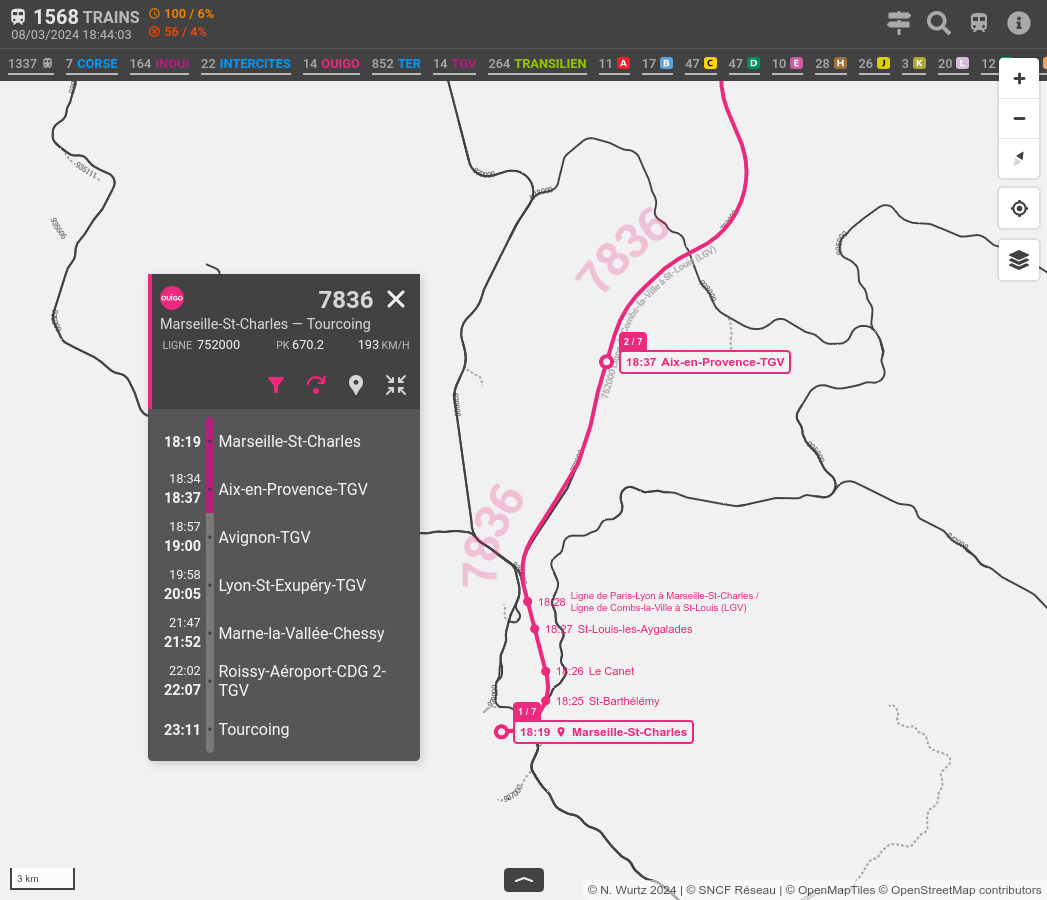Viewport: 1047px width, 900px height.
Task: Toggle the INTERCITES train filter
Action: (x=246, y=64)
